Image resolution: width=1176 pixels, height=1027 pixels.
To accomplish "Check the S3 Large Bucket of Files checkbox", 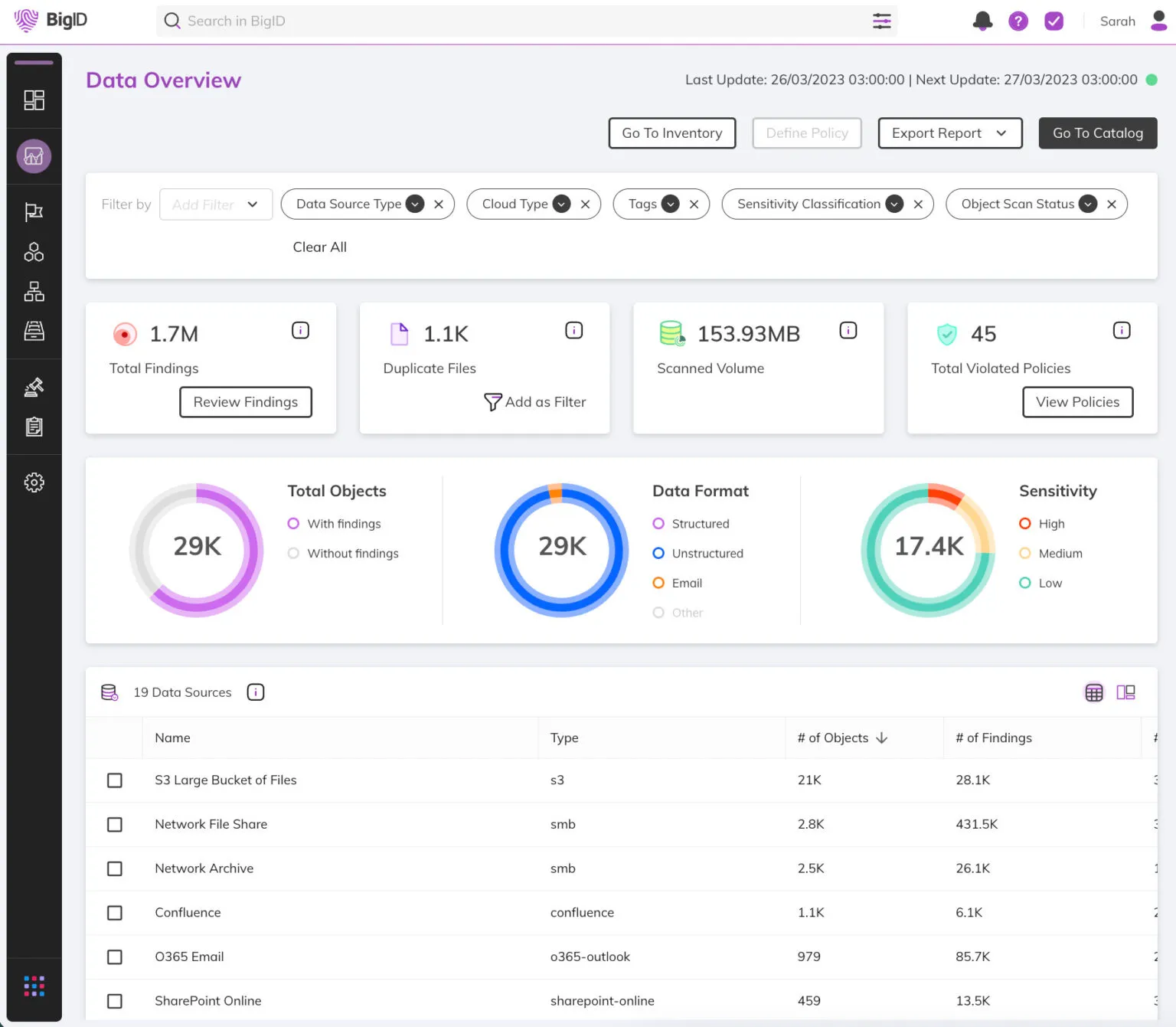I will (115, 780).
